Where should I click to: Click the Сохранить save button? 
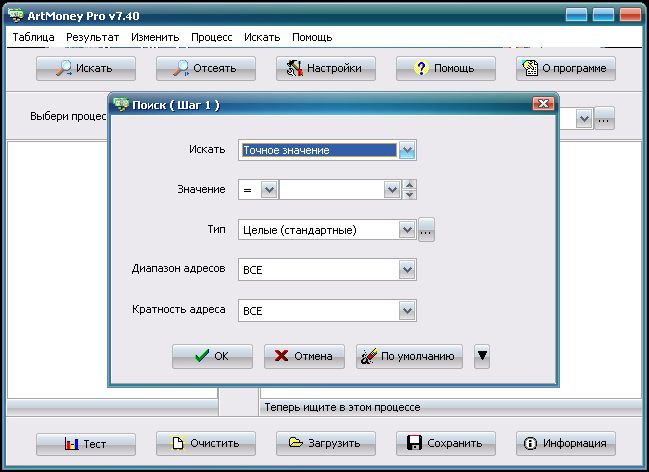point(446,443)
